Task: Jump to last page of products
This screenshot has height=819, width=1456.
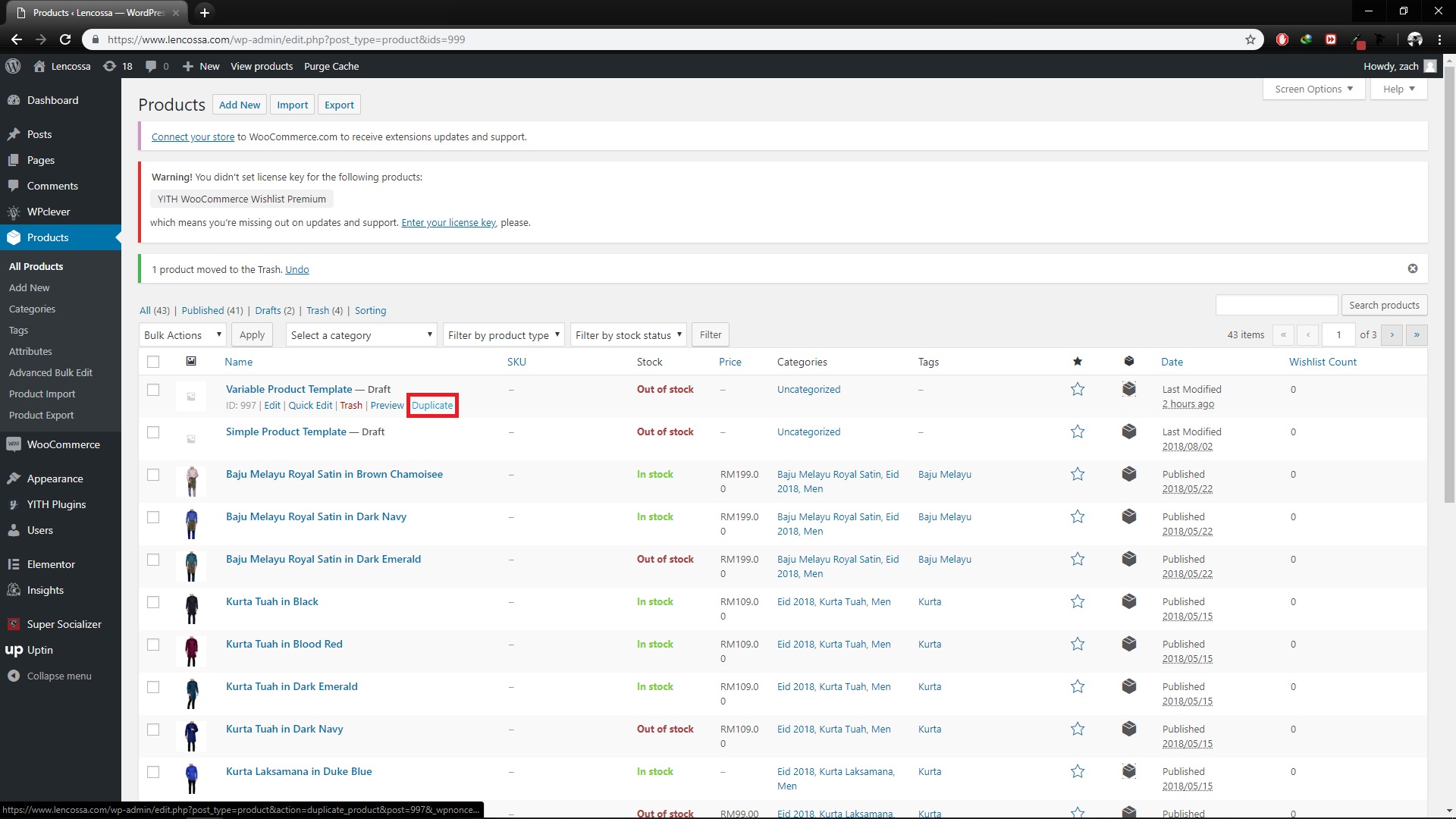Action: [x=1417, y=334]
